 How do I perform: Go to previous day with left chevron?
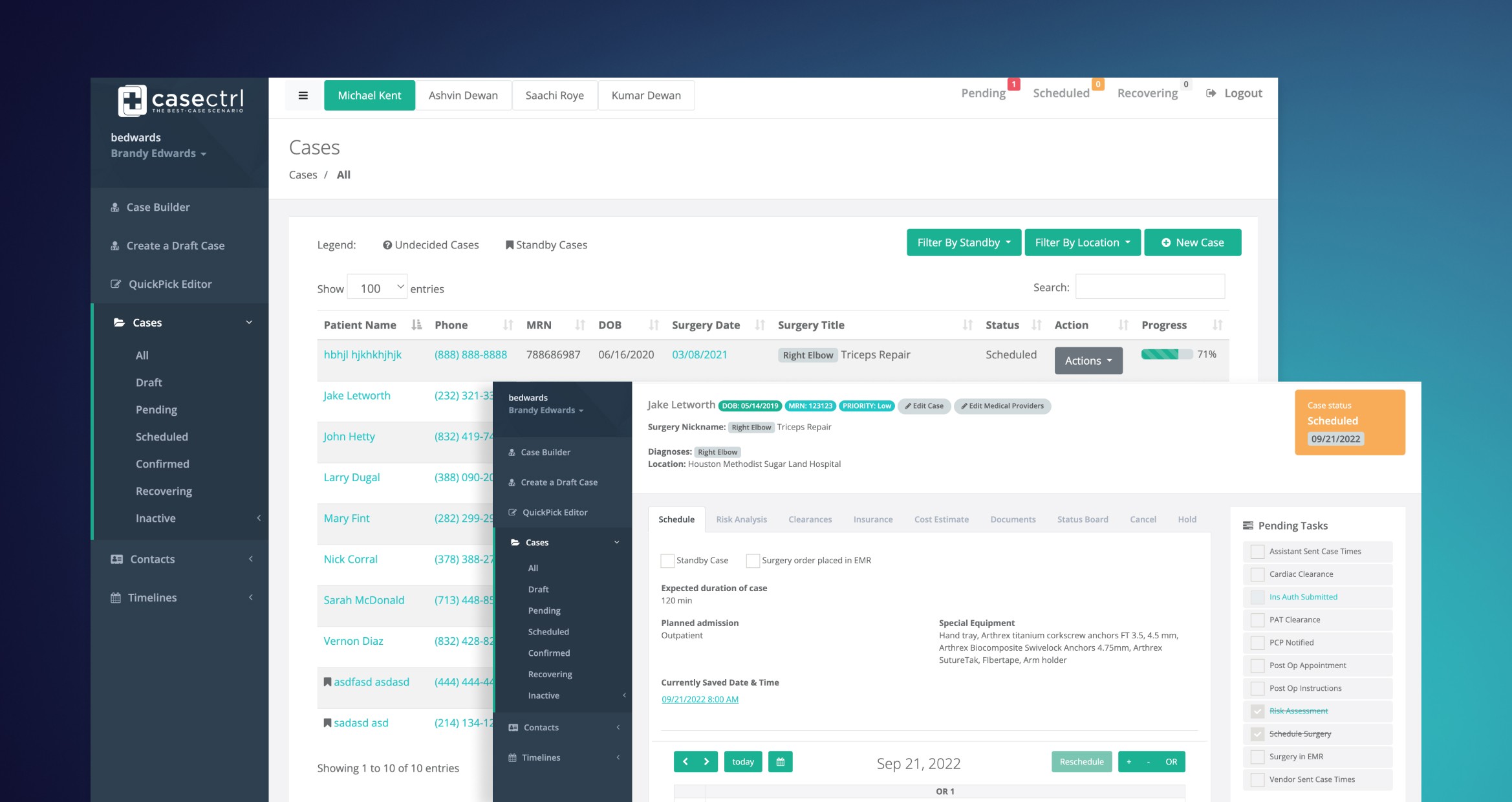(x=685, y=762)
